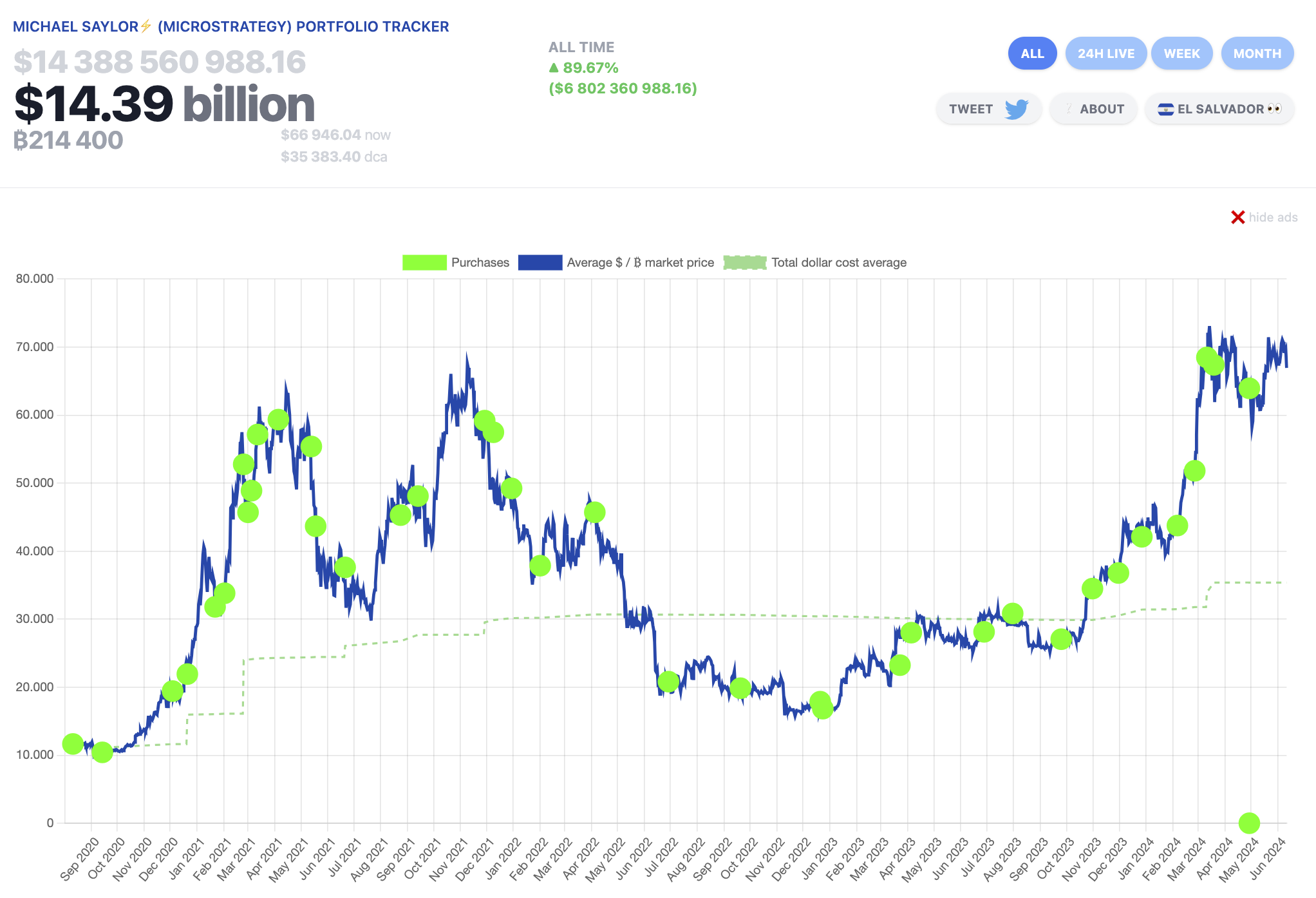The width and height of the screenshot is (1316, 898).
Task: Click Total dollar cost average label
Action: (839, 262)
